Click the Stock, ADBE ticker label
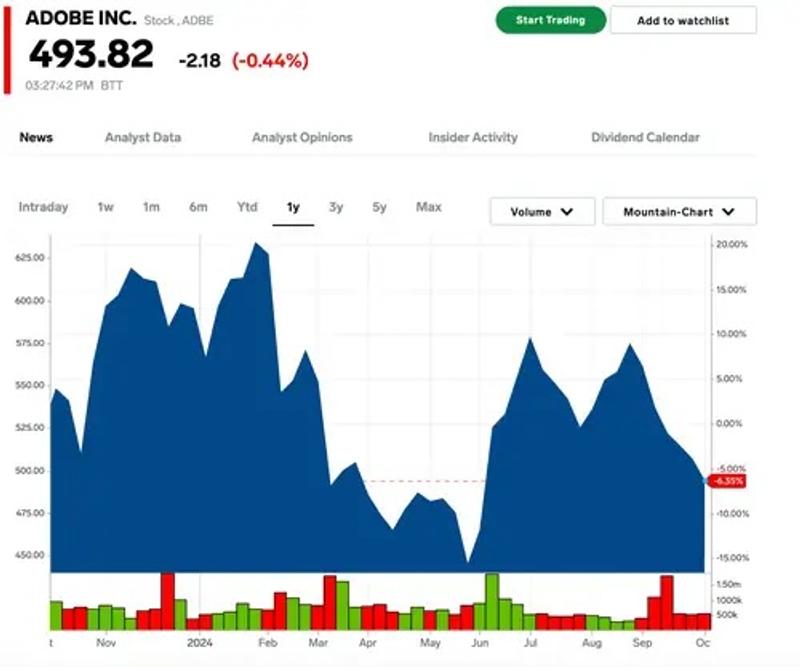 point(179,20)
